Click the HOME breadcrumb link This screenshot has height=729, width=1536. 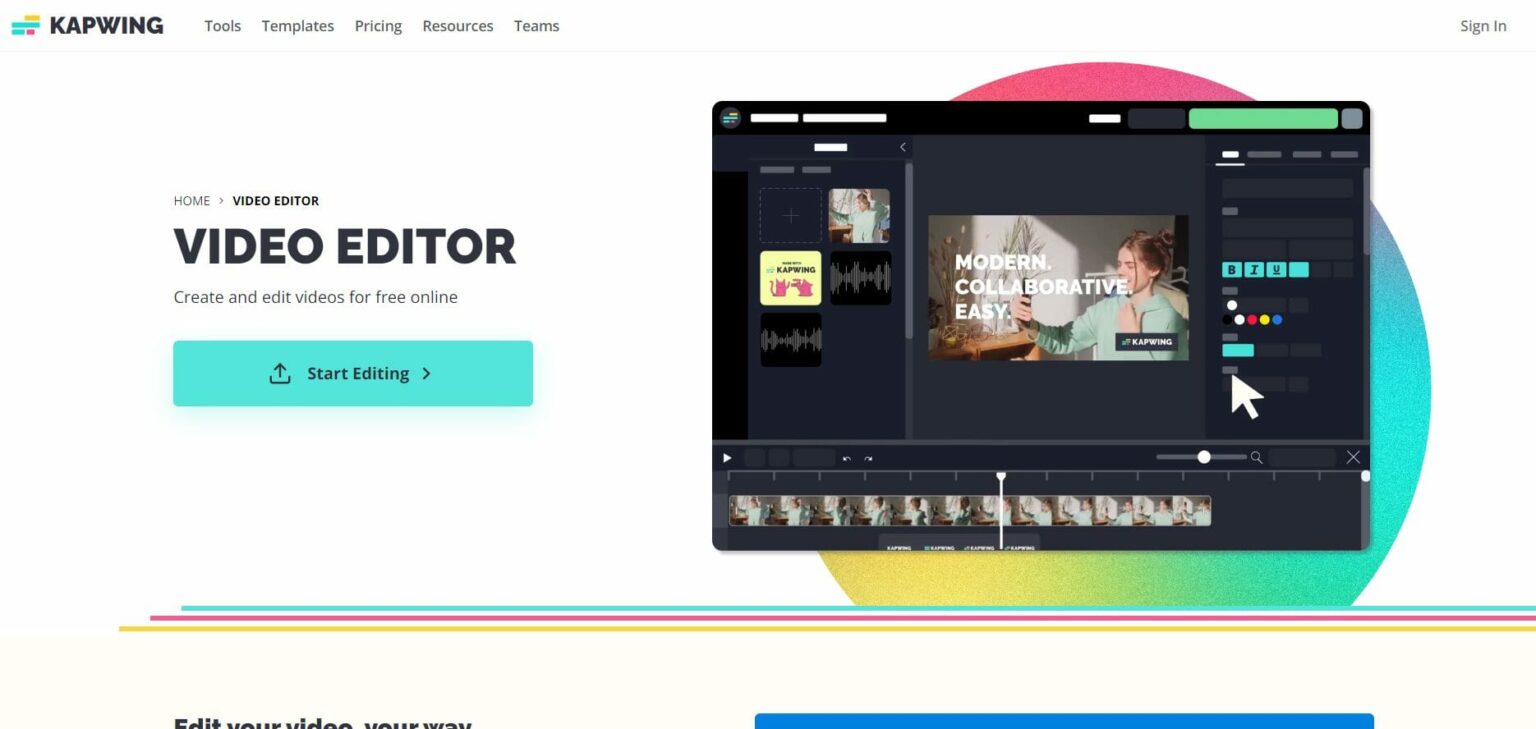tap(191, 201)
